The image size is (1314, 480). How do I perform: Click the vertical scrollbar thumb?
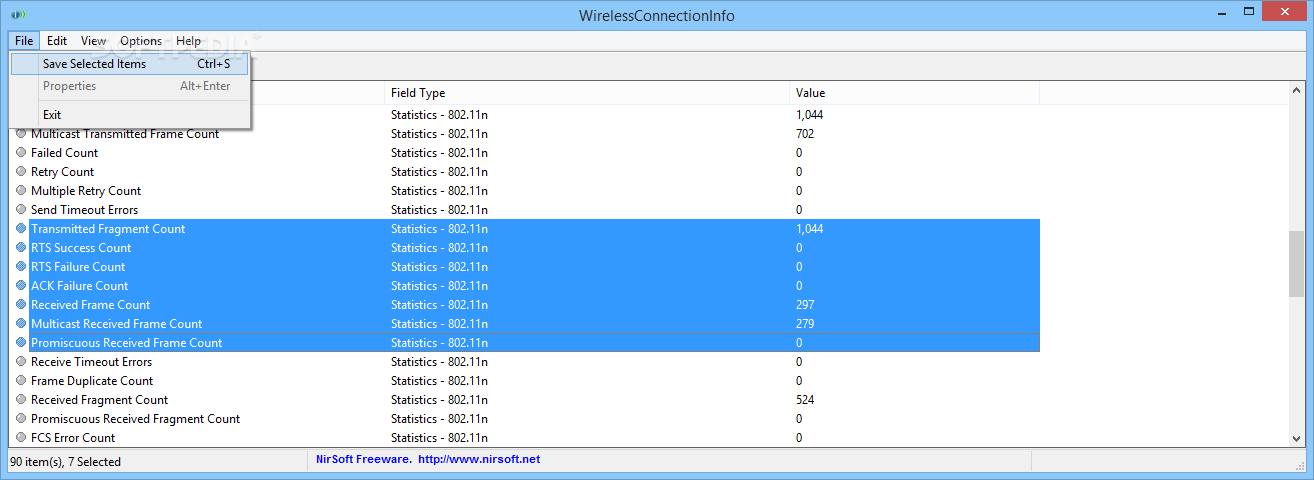pyautogui.click(x=1297, y=264)
